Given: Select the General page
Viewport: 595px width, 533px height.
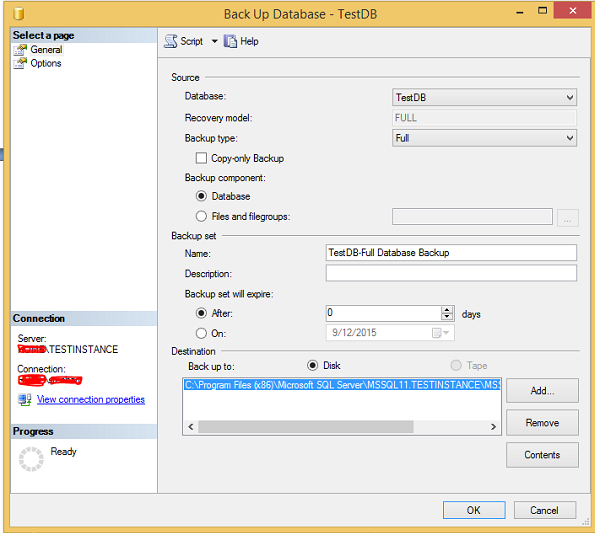Looking at the screenshot, I should tap(46, 50).
